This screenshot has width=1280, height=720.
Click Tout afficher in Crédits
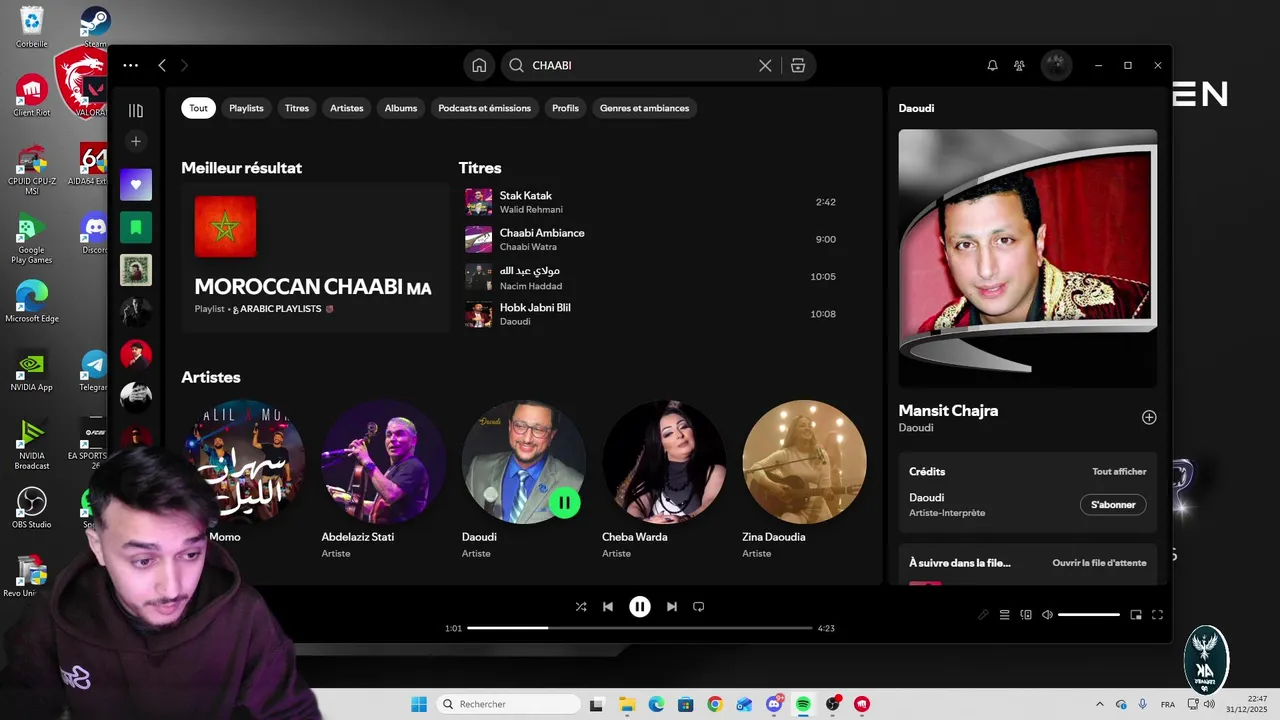point(1119,472)
